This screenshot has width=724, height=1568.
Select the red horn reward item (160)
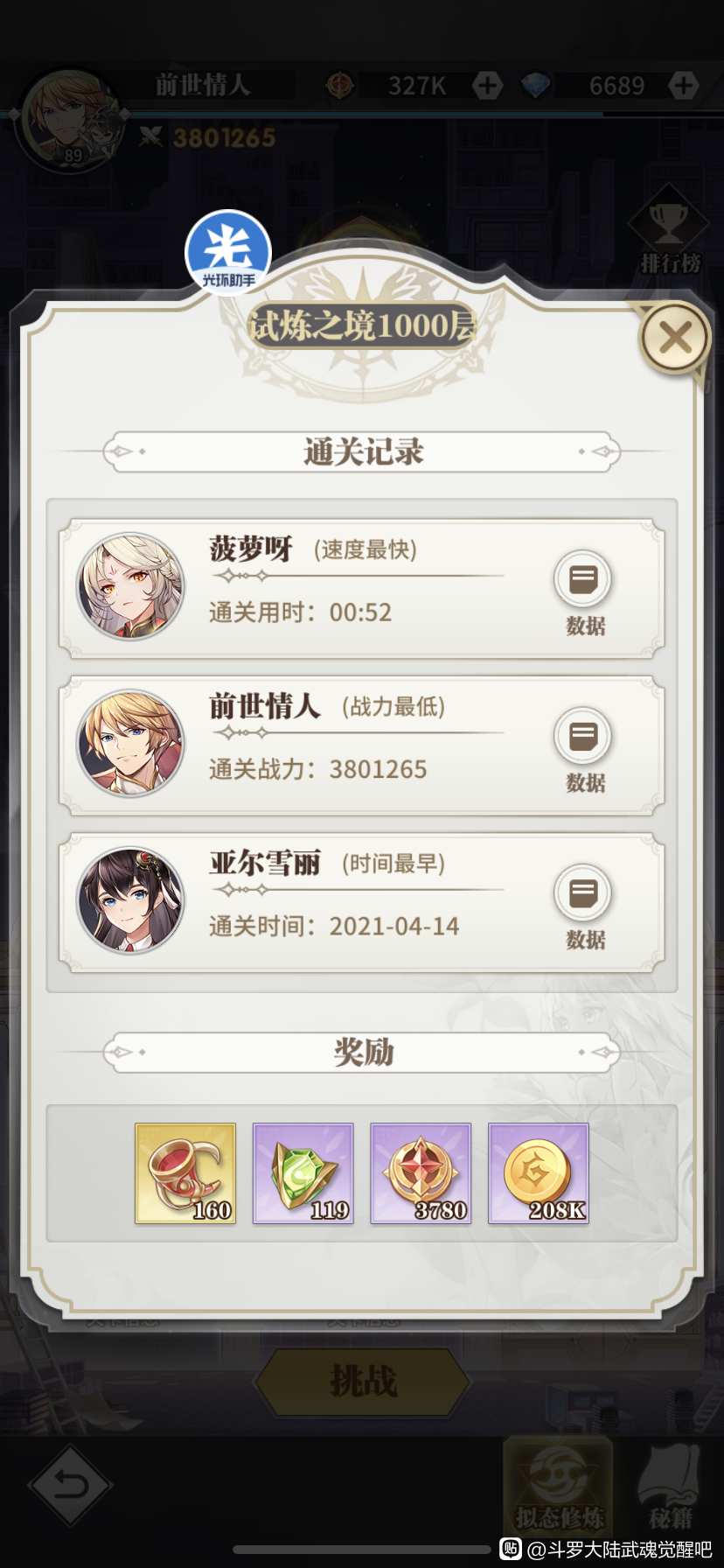coord(185,1173)
